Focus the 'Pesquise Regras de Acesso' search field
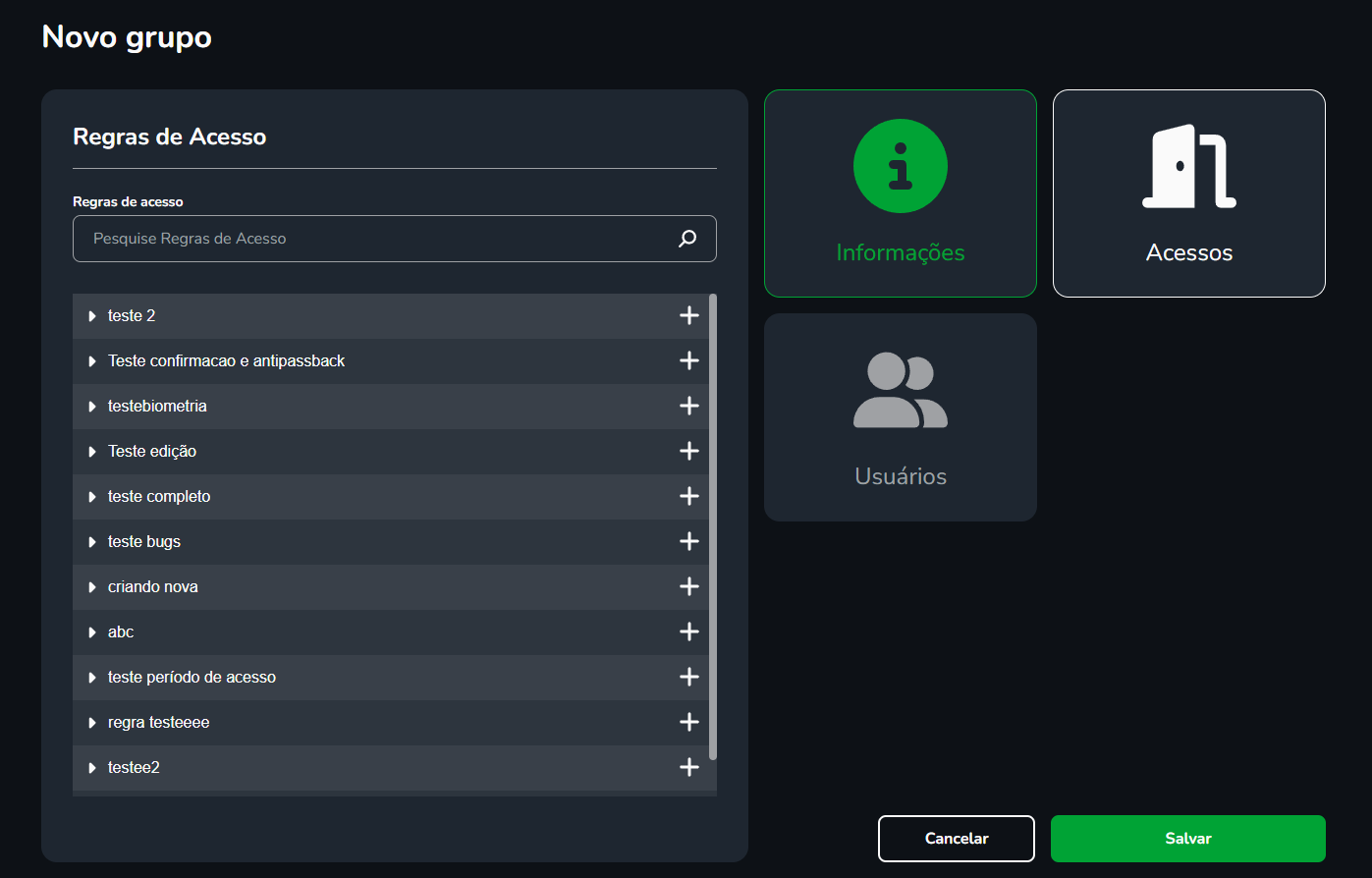The height and width of the screenshot is (878, 1372). click(395, 239)
